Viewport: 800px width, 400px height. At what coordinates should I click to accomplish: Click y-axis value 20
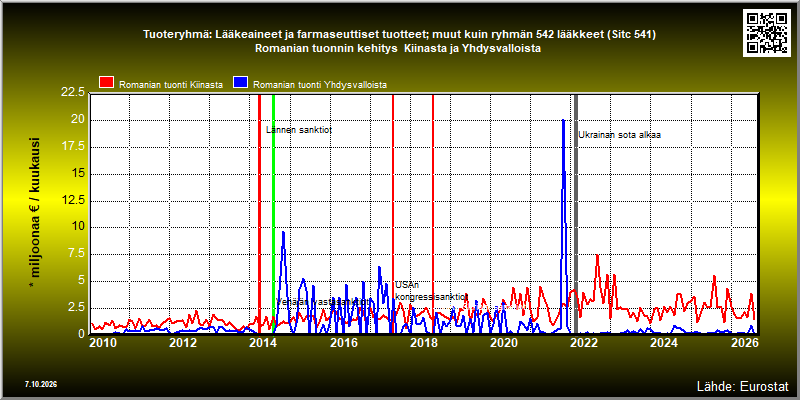click(78, 120)
